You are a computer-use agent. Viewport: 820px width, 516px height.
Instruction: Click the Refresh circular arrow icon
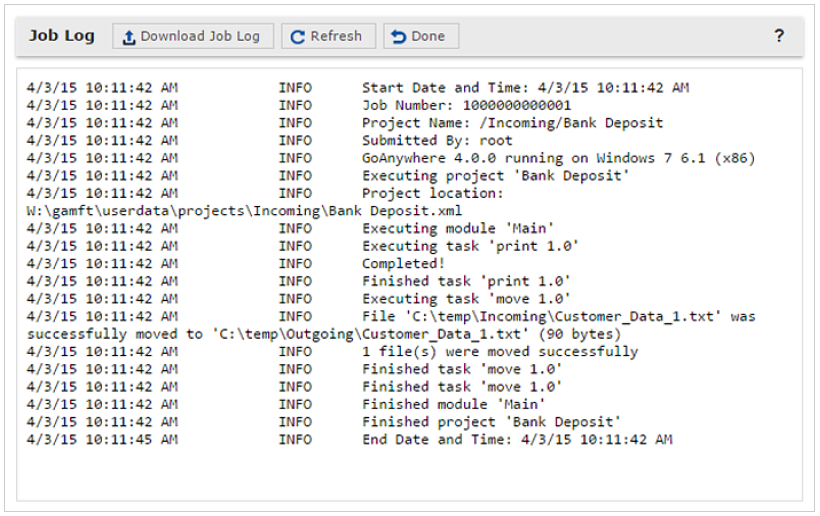point(297,37)
